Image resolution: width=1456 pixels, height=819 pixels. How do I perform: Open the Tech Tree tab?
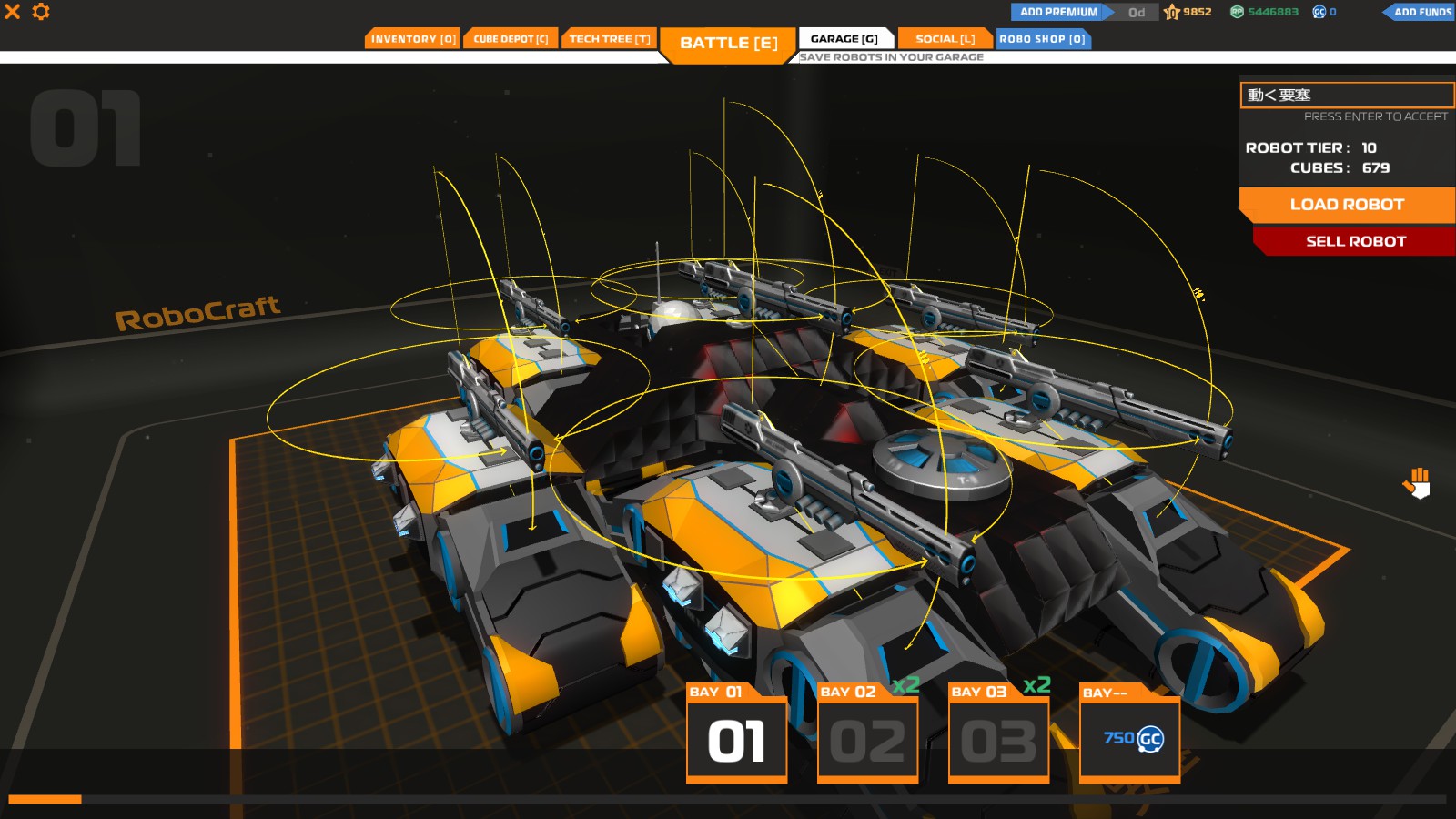coord(609,39)
